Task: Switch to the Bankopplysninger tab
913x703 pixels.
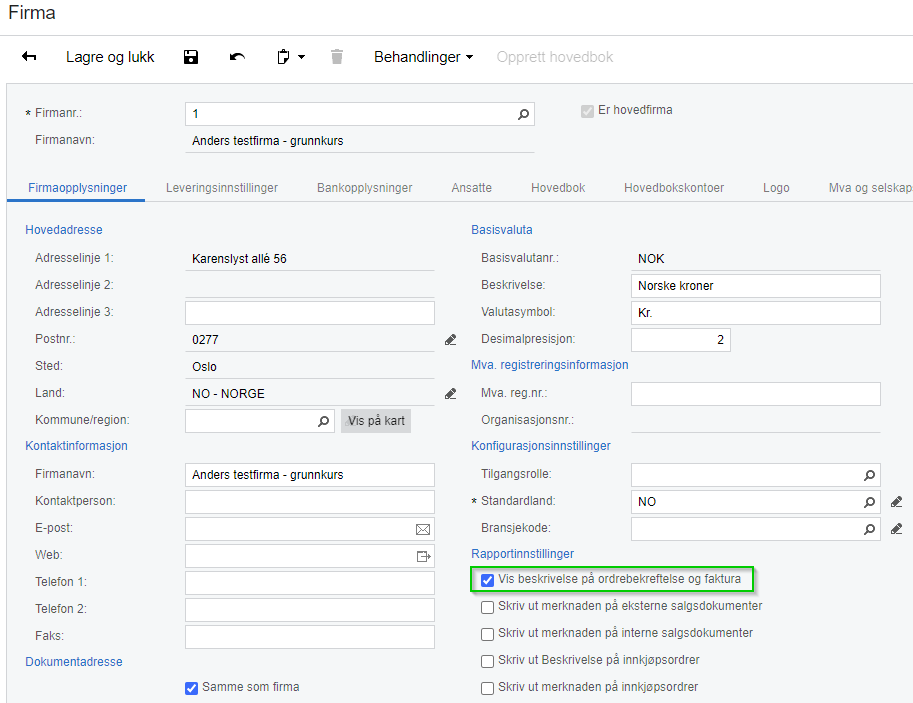Action: pyautogui.click(x=365, y=187)
